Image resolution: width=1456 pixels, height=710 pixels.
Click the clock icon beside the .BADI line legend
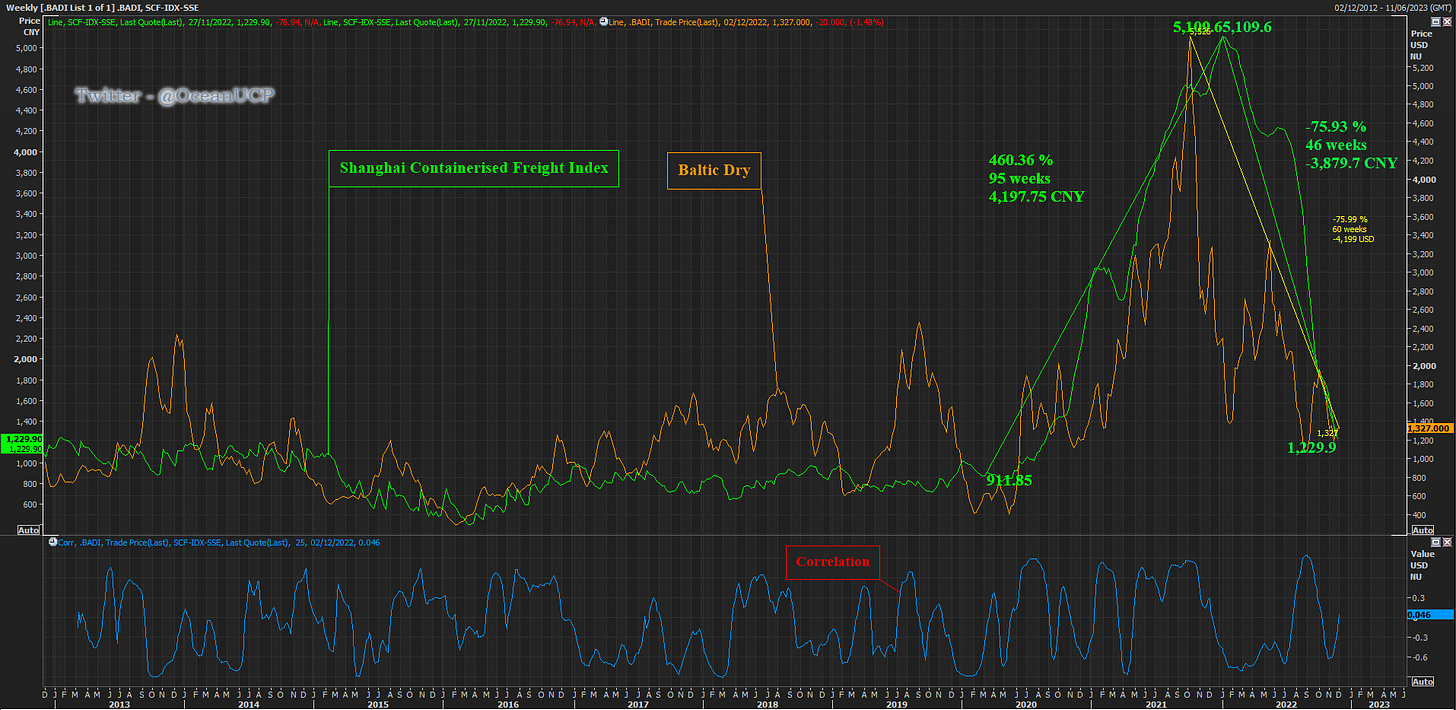602,21
